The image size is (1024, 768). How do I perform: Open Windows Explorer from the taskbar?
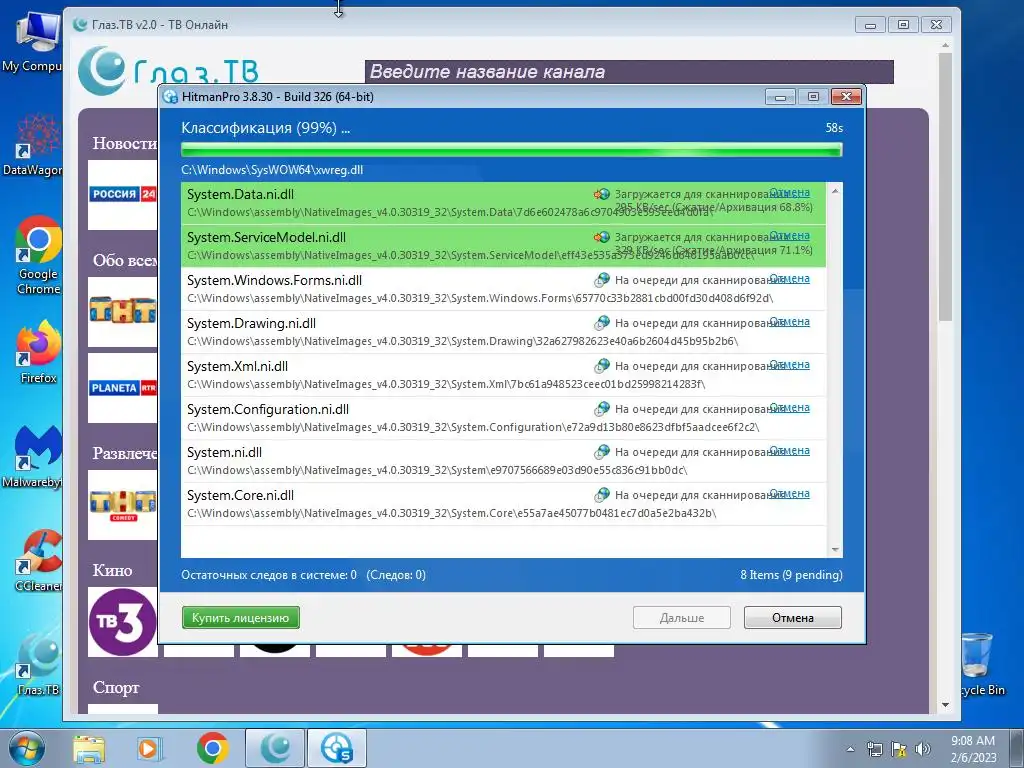coord(88,749)
